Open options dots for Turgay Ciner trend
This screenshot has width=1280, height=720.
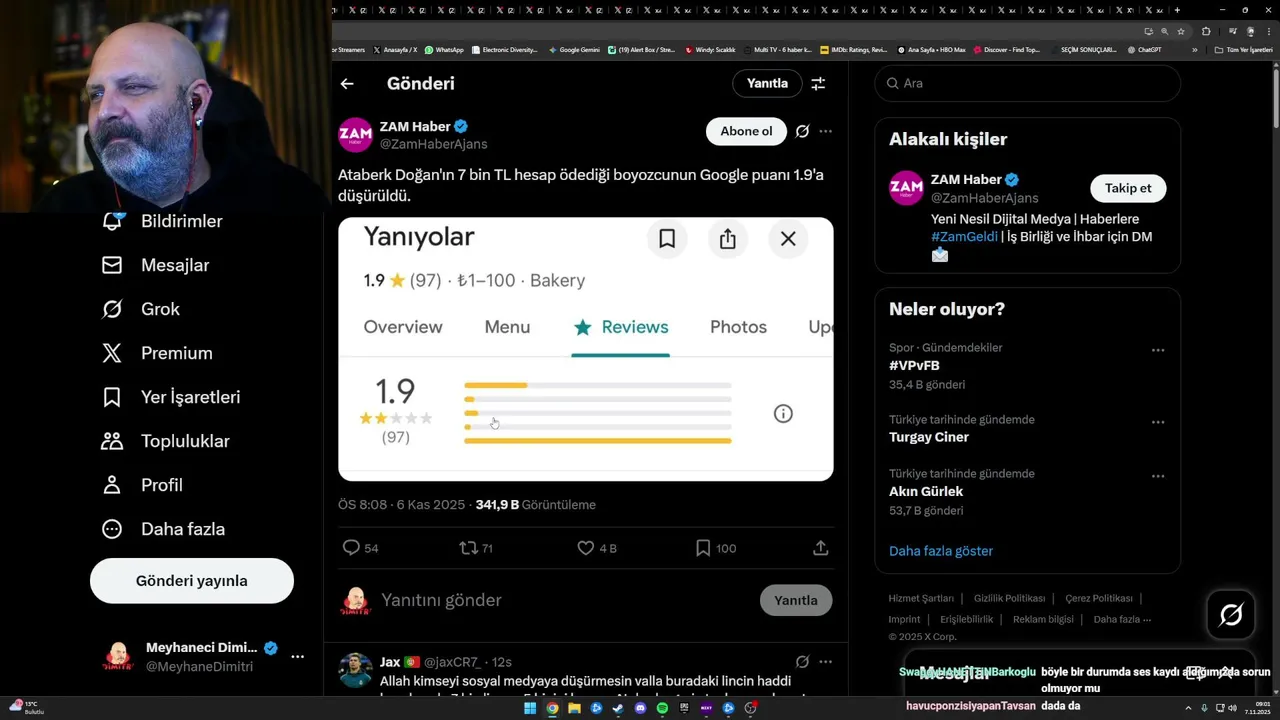(x=1158, y=422)
